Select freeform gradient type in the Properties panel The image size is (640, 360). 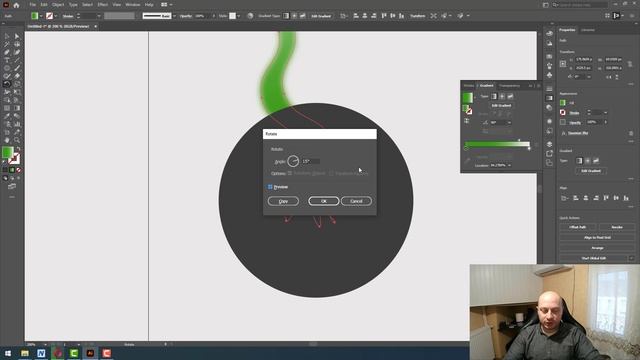(x=596, y=161)
